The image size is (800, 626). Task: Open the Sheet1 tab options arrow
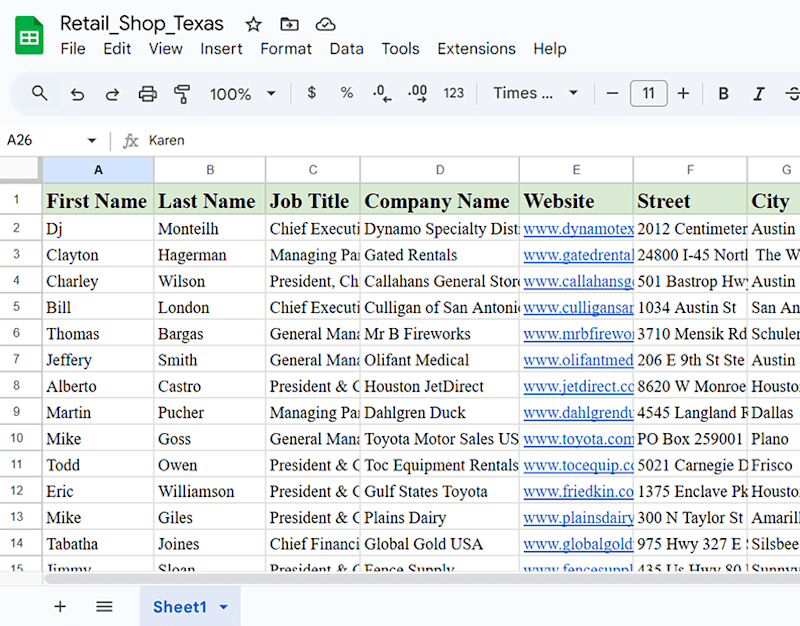pyautogui.click(x=223, y=607)
